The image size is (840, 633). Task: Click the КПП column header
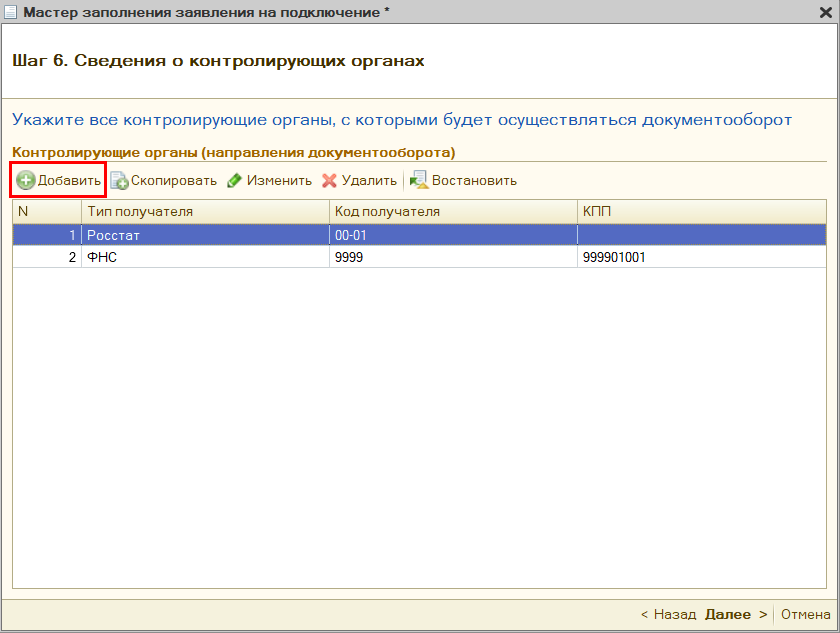point(701,211)
